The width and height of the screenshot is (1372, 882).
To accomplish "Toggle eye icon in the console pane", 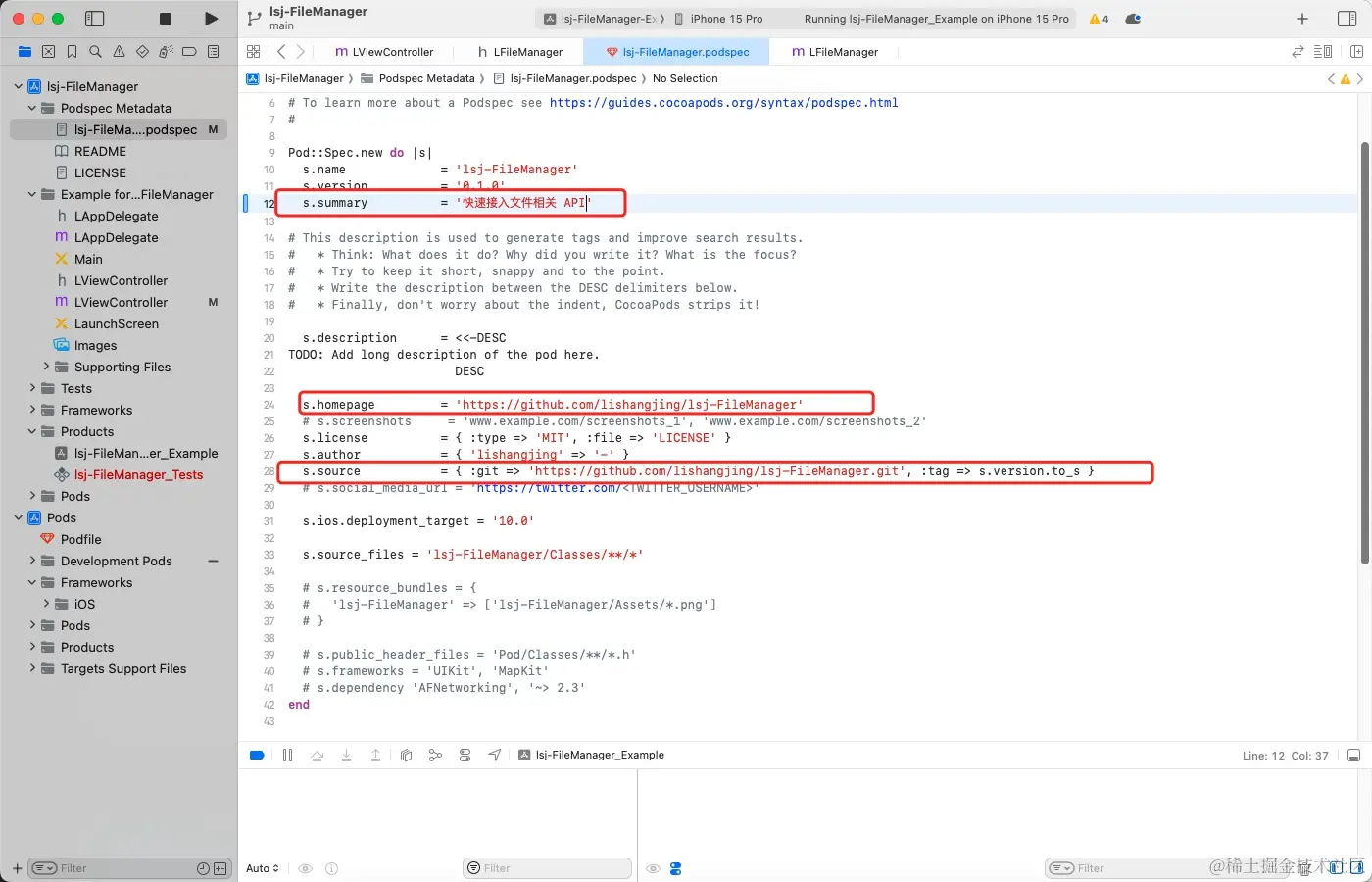I will click(653, 868).
